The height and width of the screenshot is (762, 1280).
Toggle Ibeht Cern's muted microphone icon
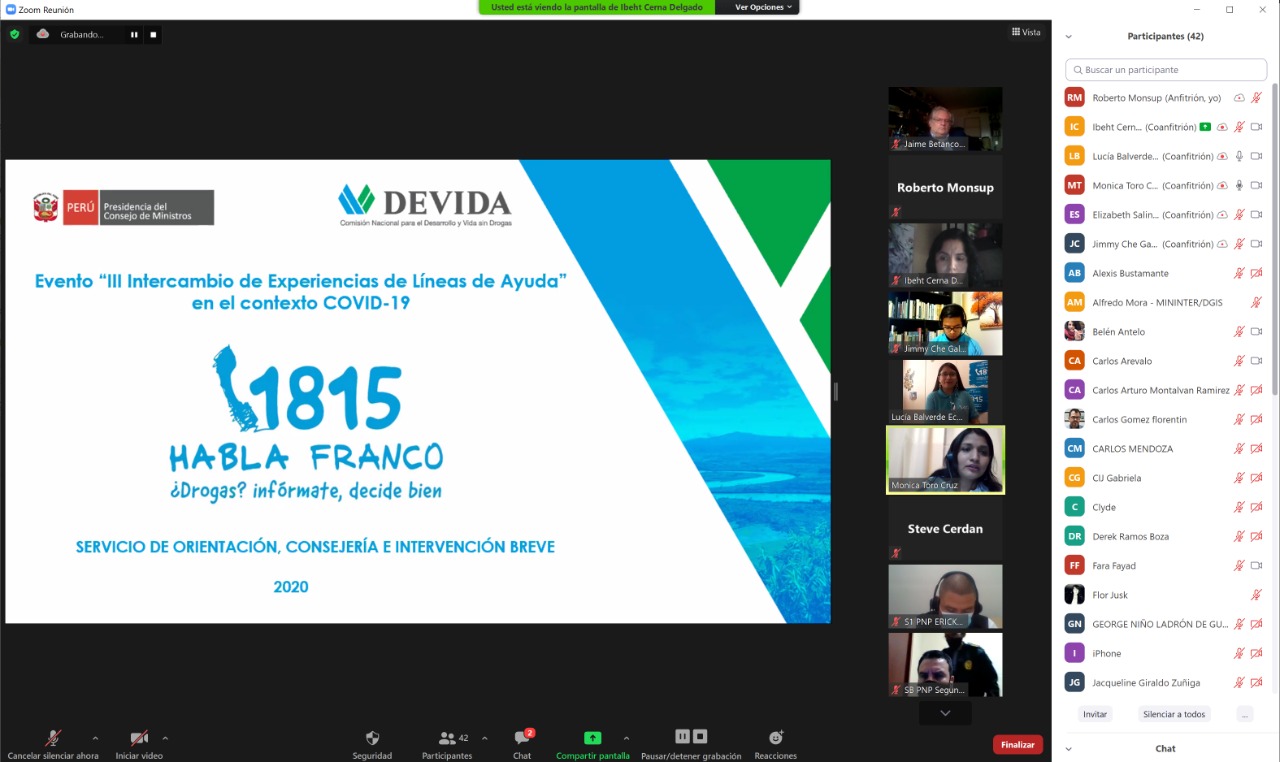tap(1239, 127)
